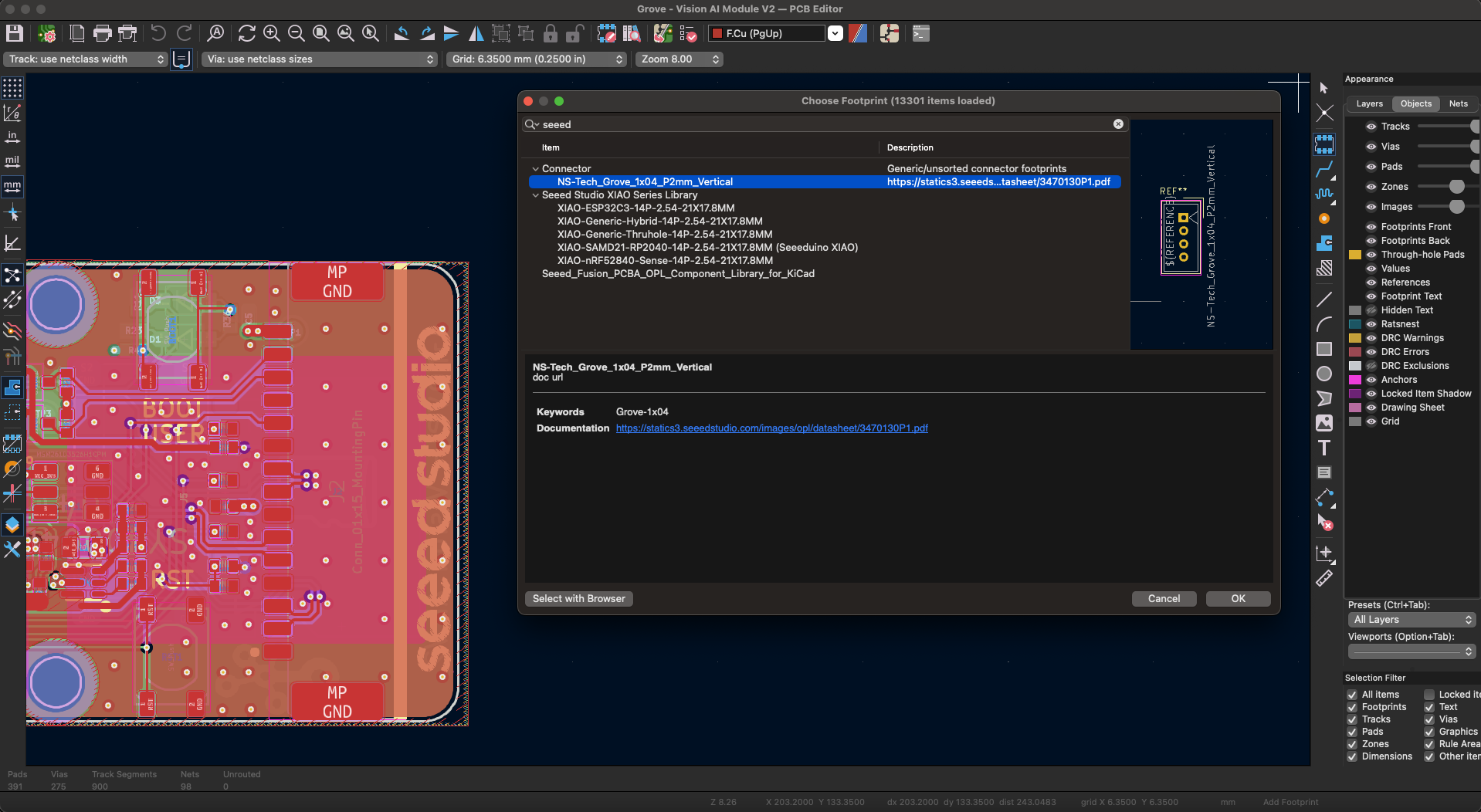This screenshot has width=1481, height=812.
Task: Collapse the Connector library tree node
Action: 535,169
